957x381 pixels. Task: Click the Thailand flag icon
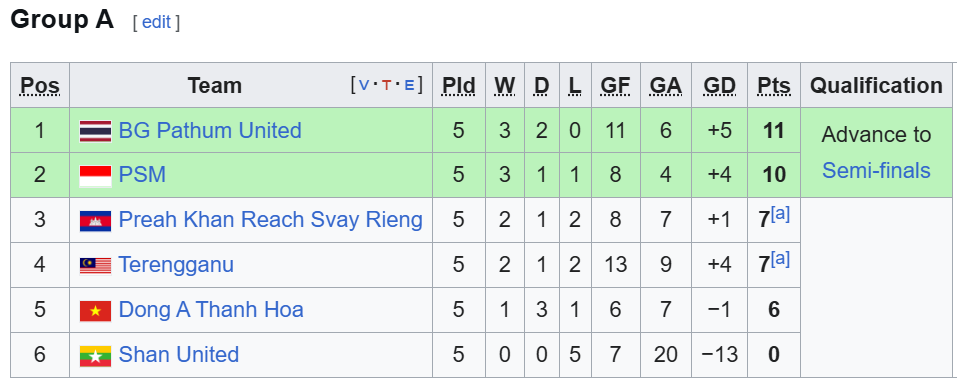[95, 131]
